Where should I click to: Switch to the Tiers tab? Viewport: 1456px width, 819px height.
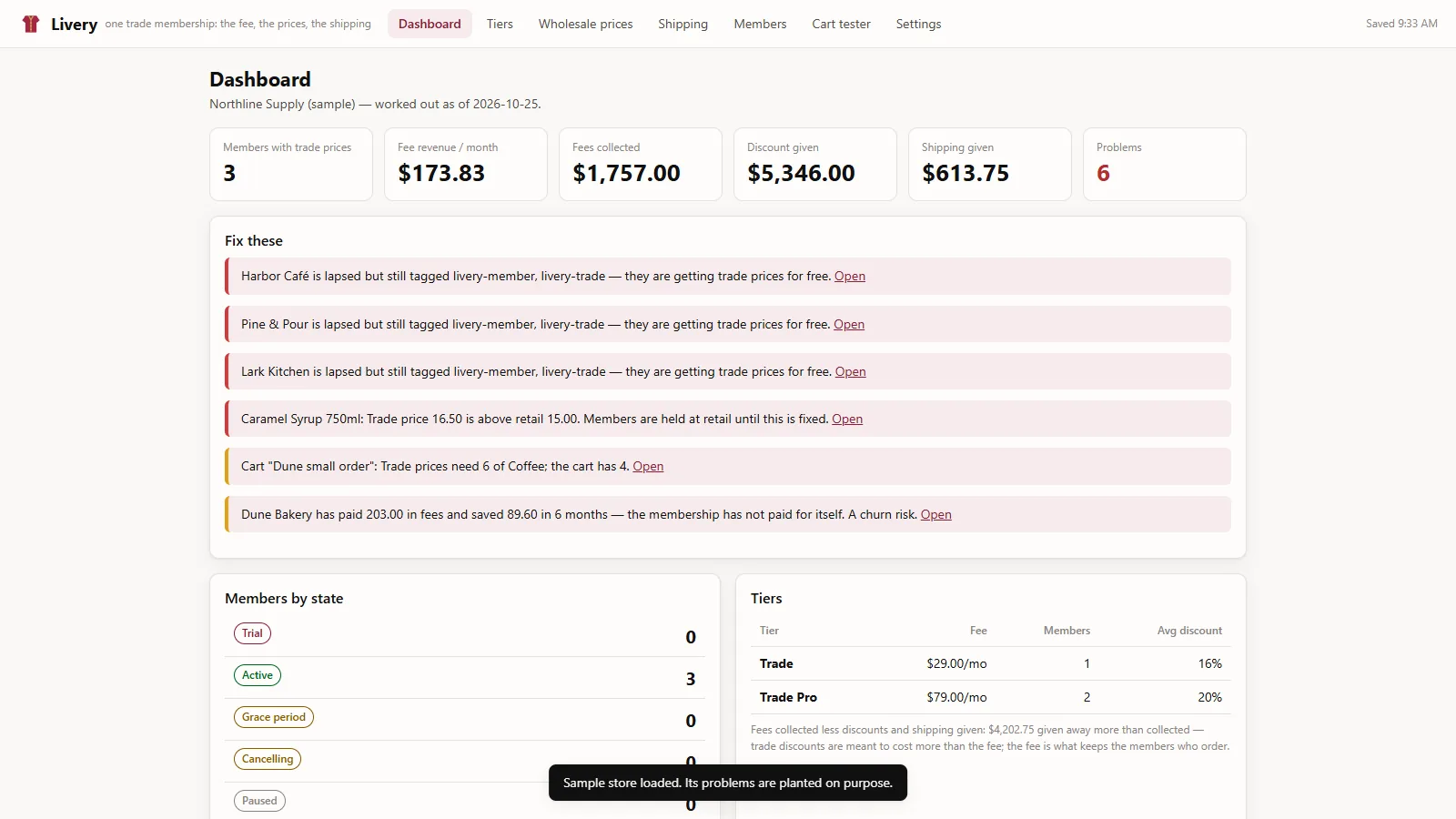pyautogui.click(x=500, y=24)
